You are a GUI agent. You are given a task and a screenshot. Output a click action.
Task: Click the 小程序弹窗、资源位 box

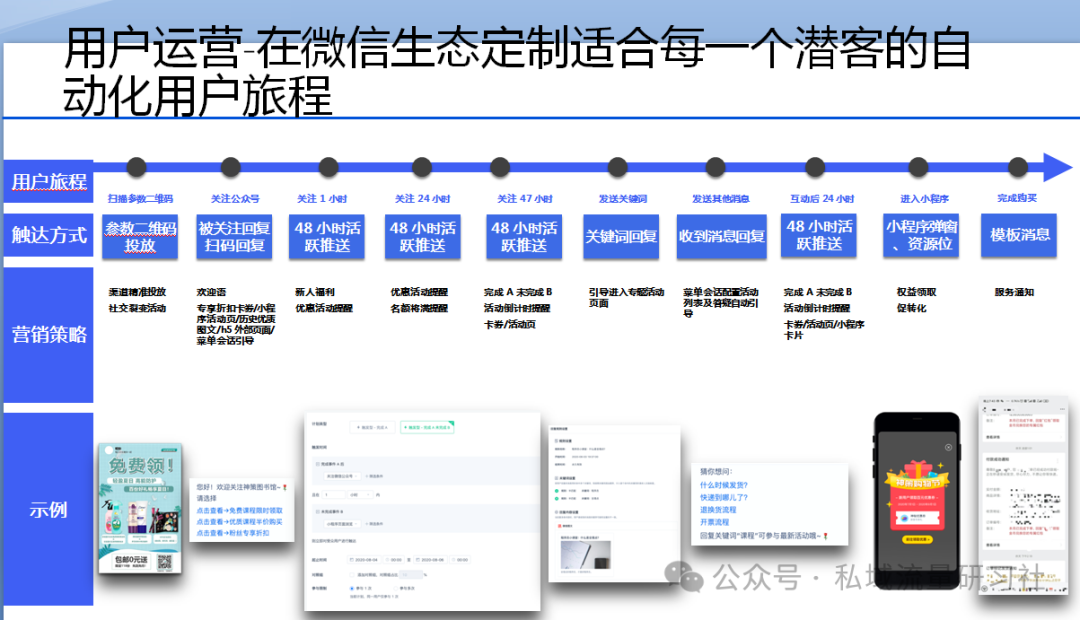[921, 235]
